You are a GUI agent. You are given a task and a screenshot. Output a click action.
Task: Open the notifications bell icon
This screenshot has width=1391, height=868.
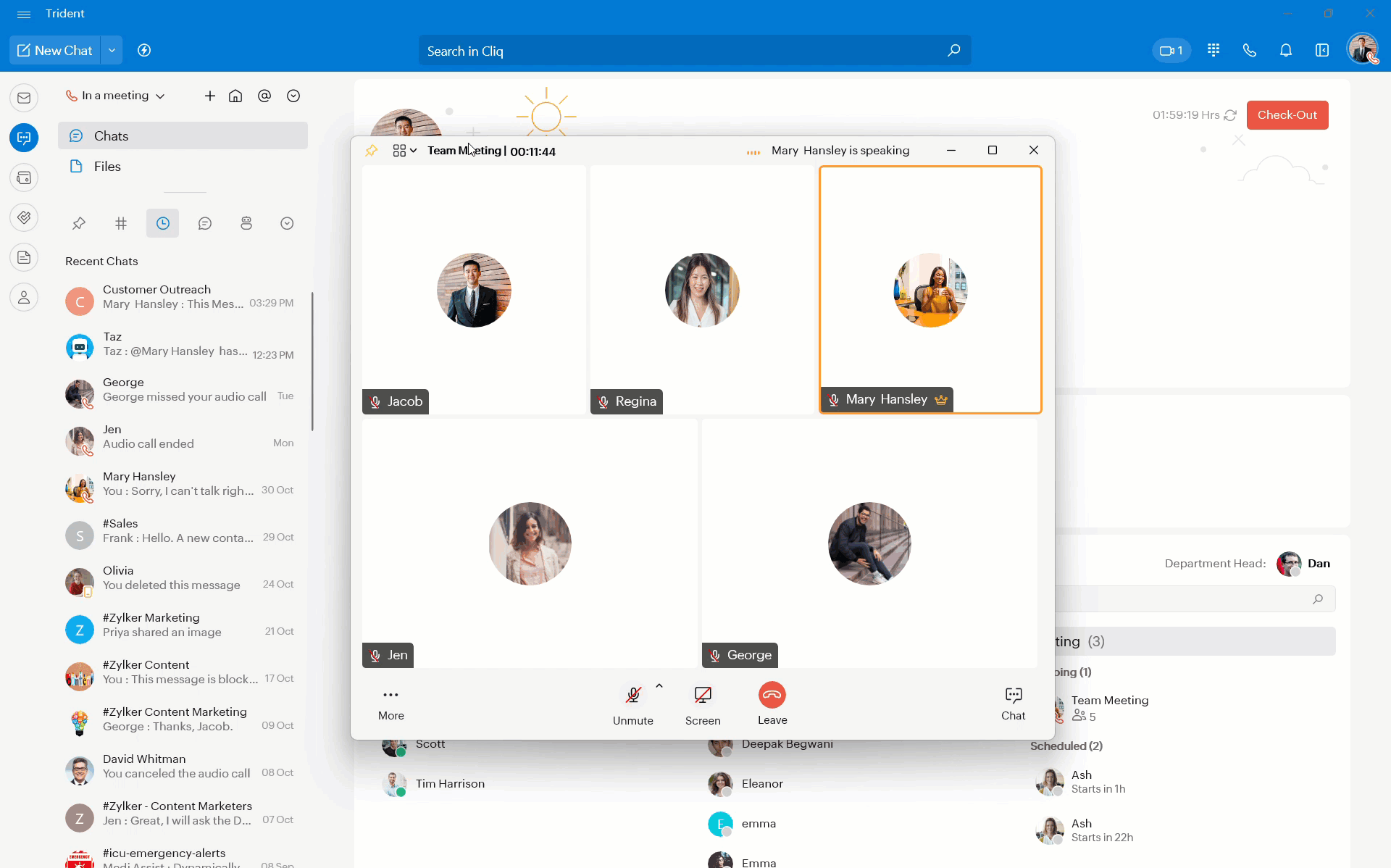(x=1285, y=51)
